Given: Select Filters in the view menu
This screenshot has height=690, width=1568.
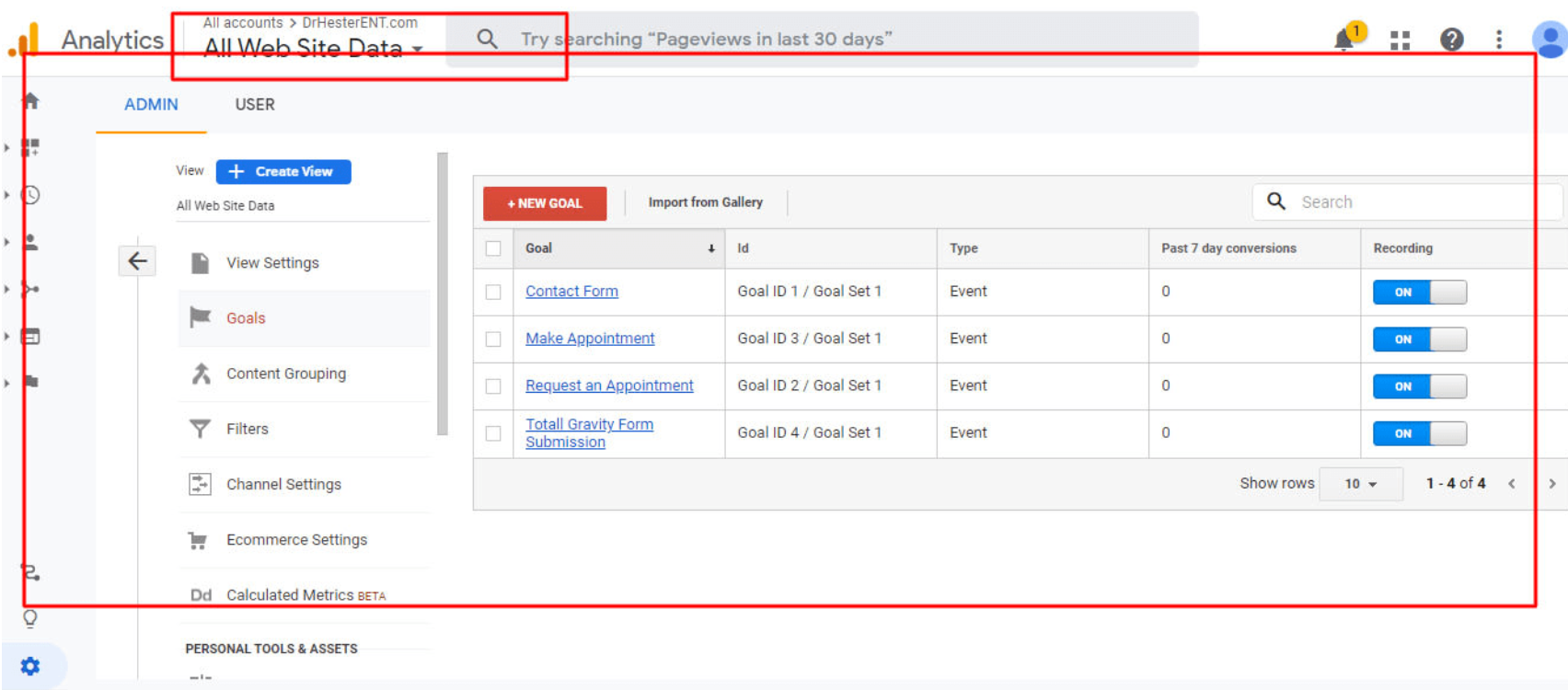Looking at the screenshot, I should (247, 429).
